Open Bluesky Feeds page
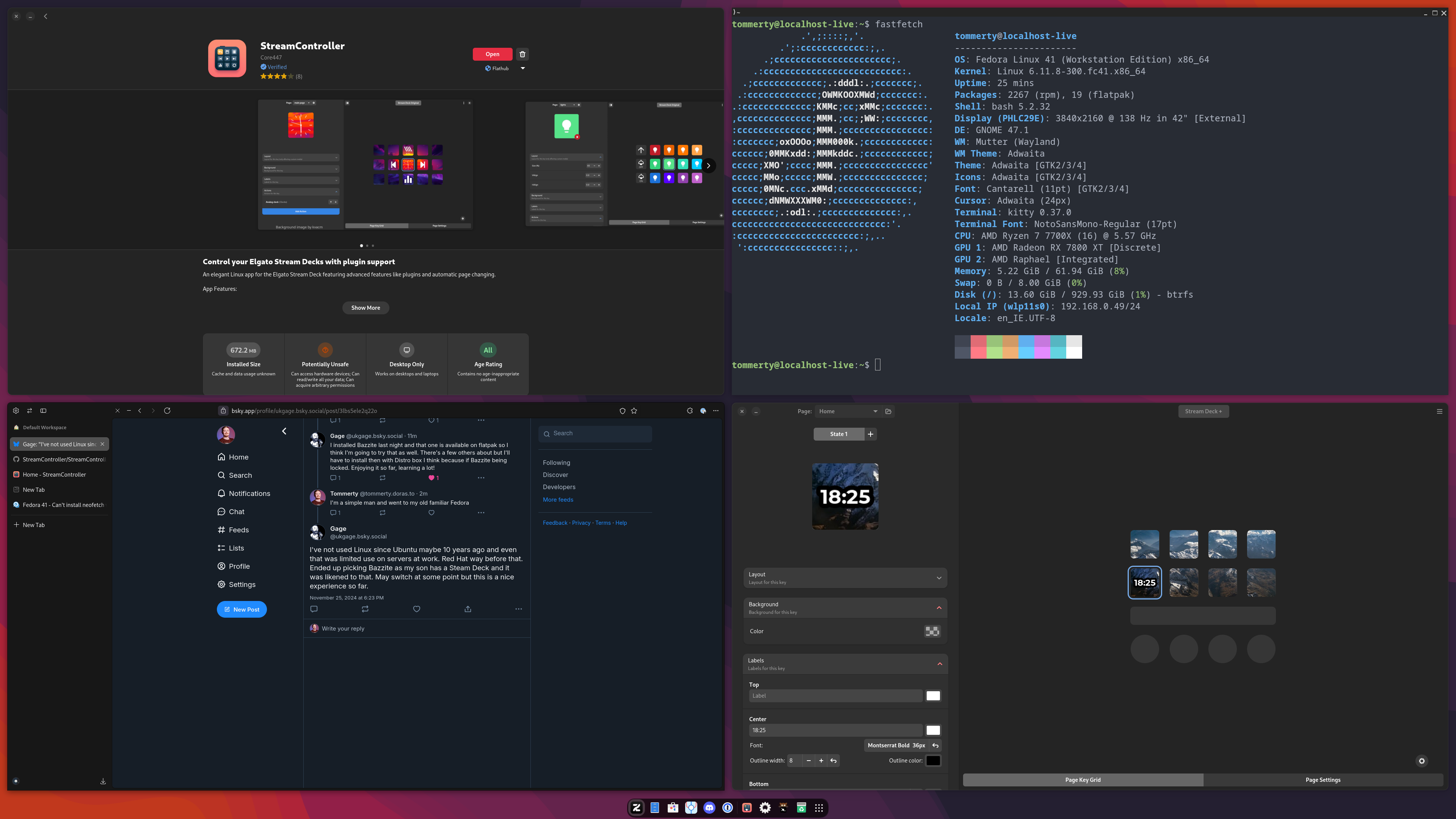The height and width of the screenshot is (819, 1456). (x=233, y=530)
